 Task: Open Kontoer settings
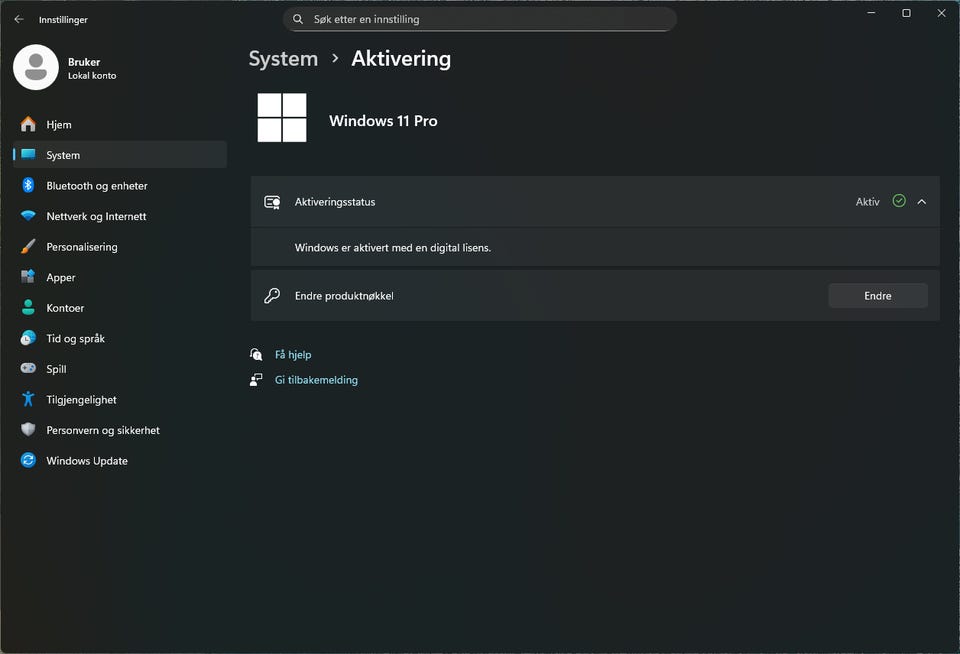(120, 308)
